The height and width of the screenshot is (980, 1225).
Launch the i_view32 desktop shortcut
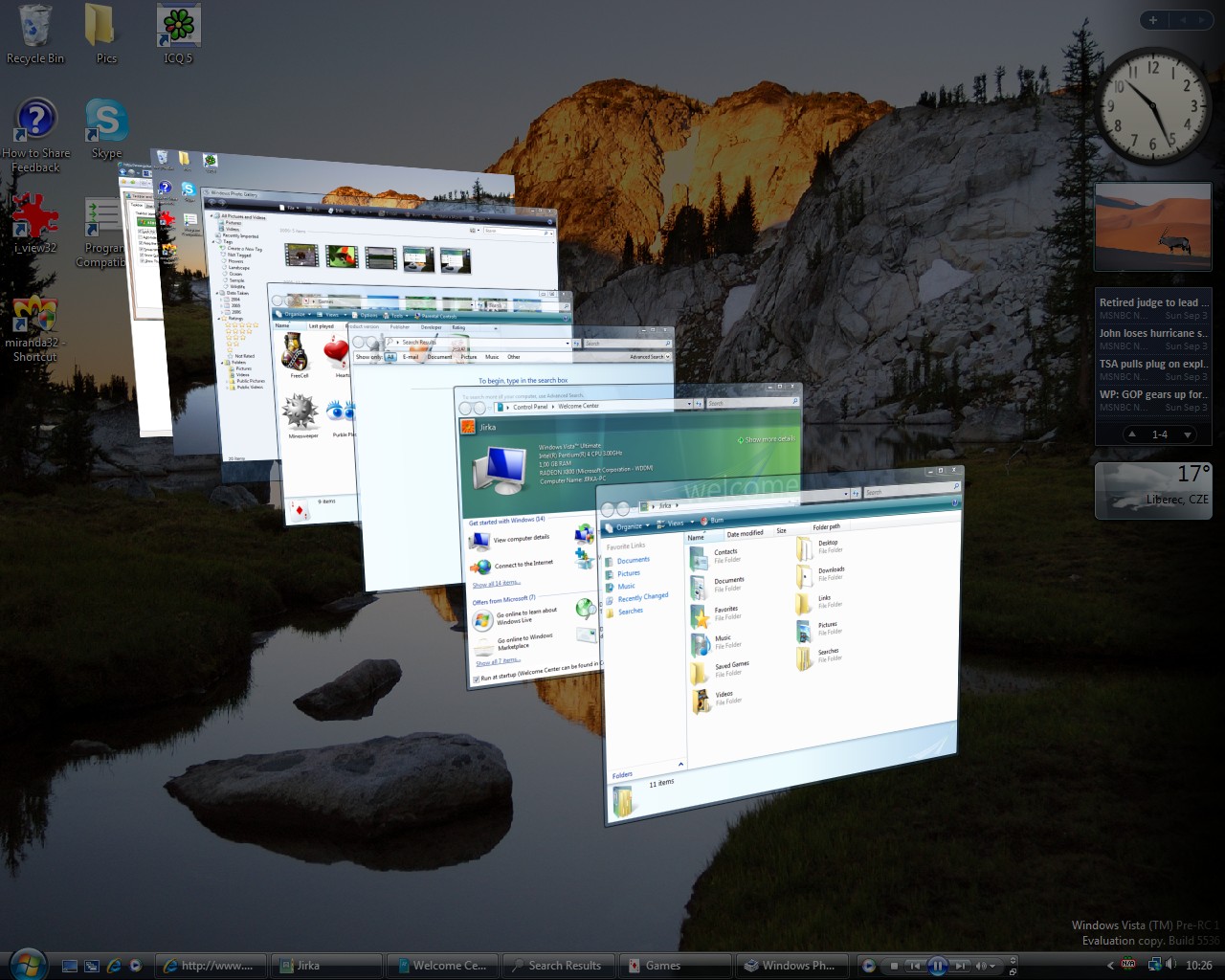[x=35, y=222]
